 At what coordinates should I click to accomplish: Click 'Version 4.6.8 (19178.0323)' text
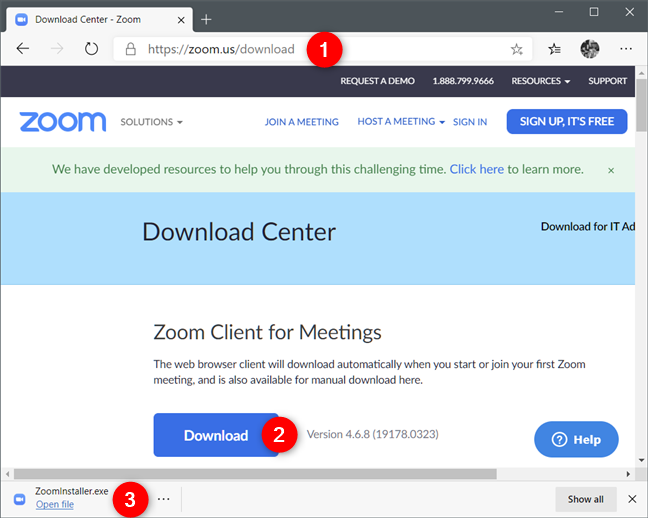pyautogui.click(x=372, y=434)
